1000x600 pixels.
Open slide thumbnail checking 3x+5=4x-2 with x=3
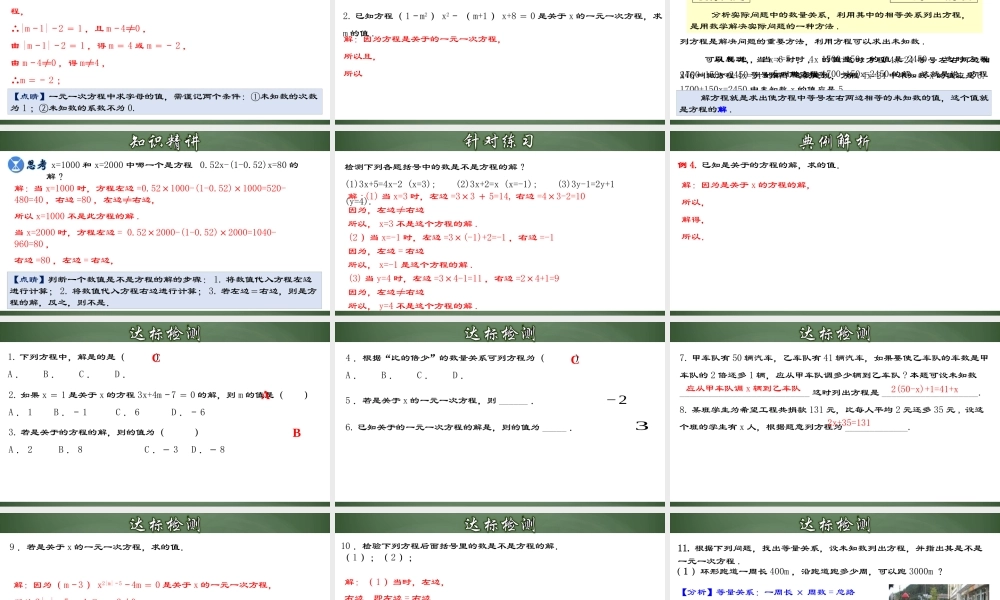(x=500, y=221)
